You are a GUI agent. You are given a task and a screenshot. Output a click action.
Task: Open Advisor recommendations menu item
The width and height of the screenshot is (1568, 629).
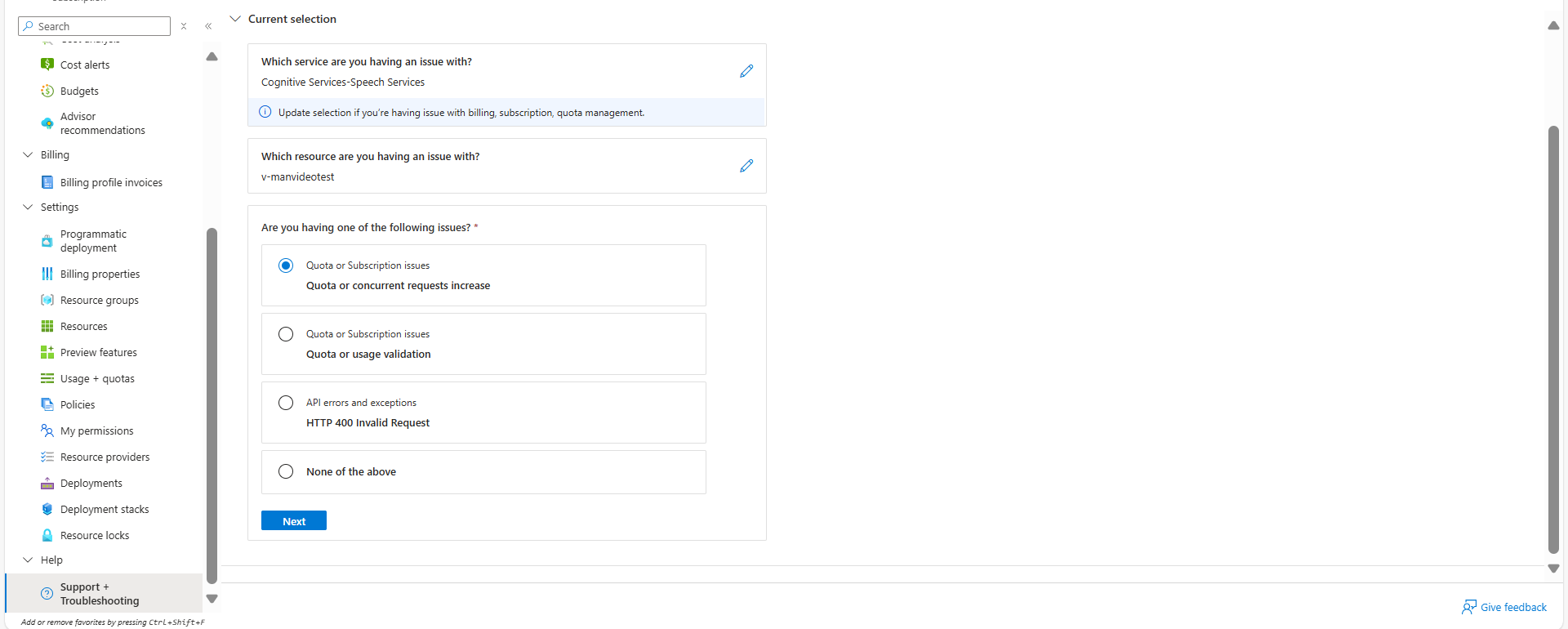104,123
